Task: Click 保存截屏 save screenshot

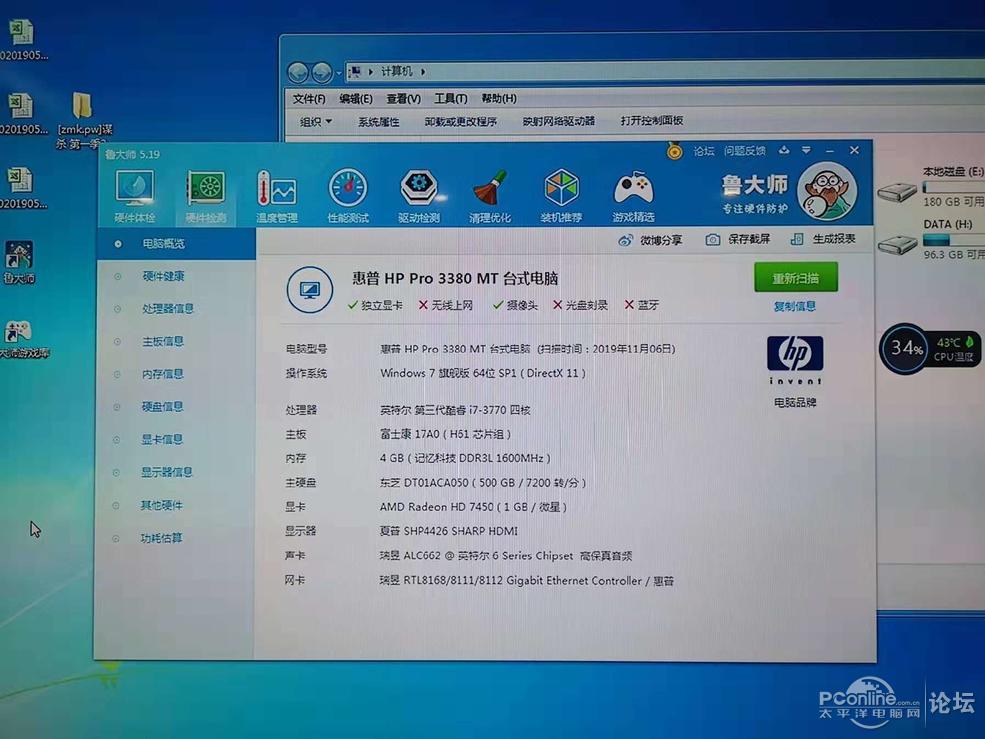Action: 737,239
